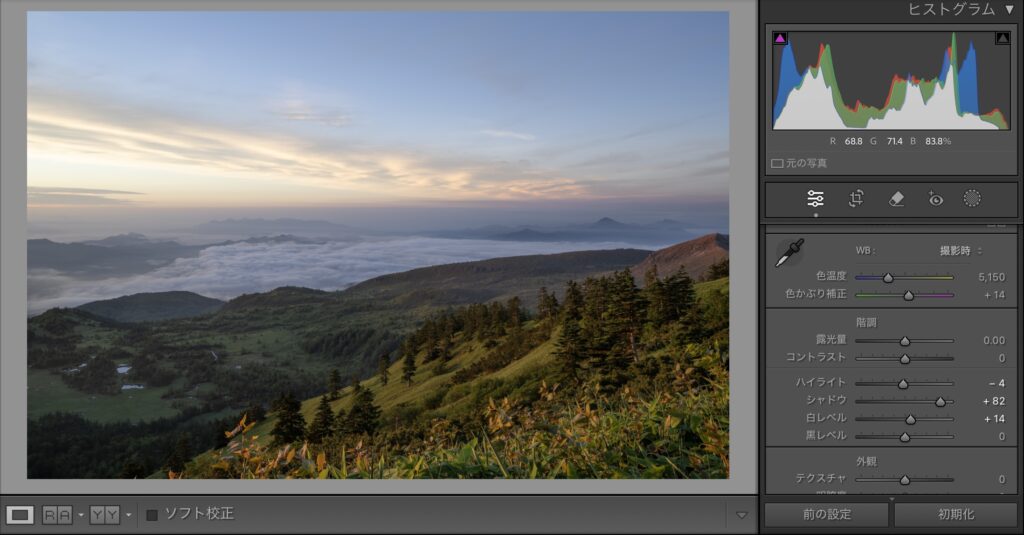Click 初期化 reset button
This screenshot has width=1024, height=535.
[956, 515]
